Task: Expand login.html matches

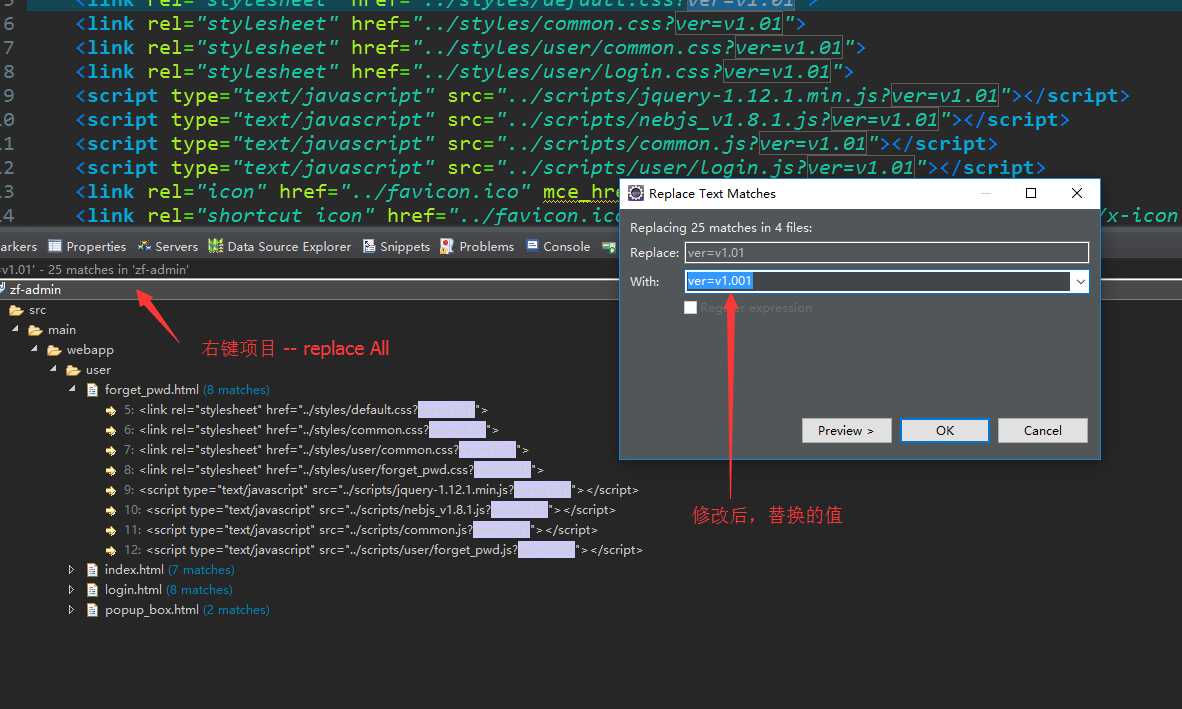Action: [72, 590]
